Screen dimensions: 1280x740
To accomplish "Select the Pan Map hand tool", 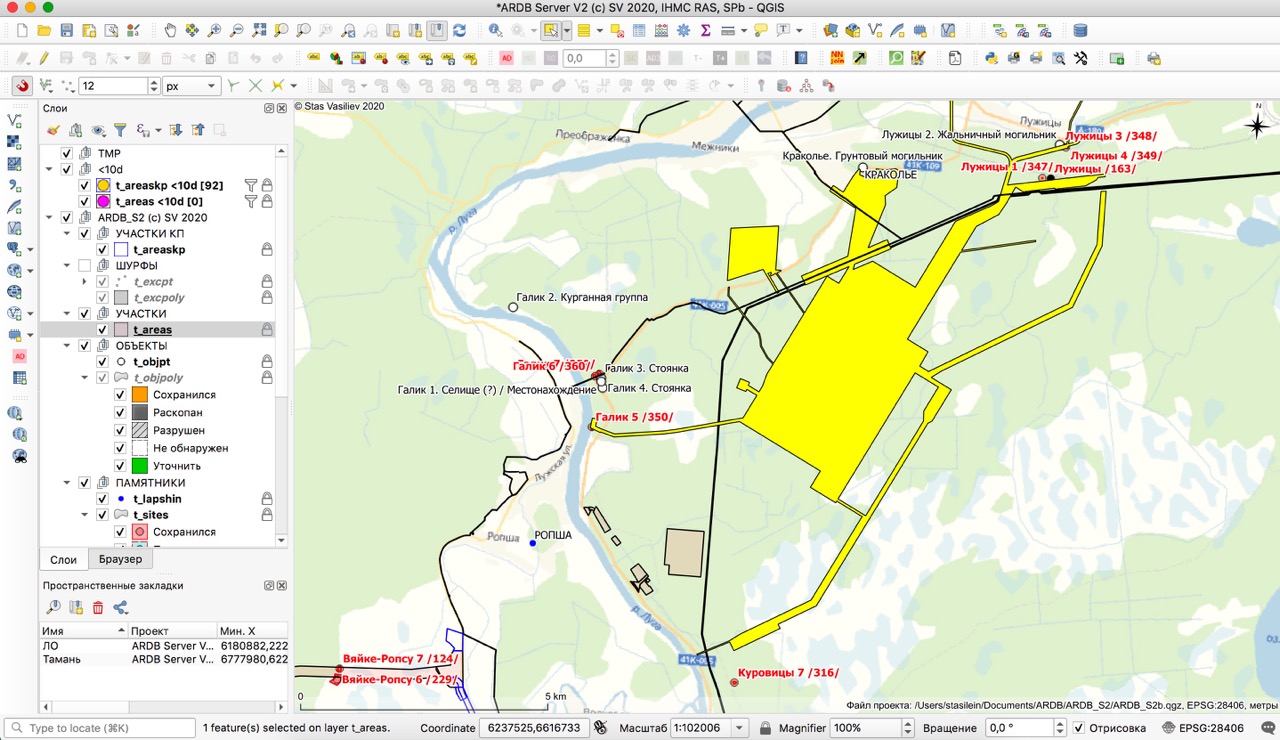I will pyautogui.click(x=170, y=31).
